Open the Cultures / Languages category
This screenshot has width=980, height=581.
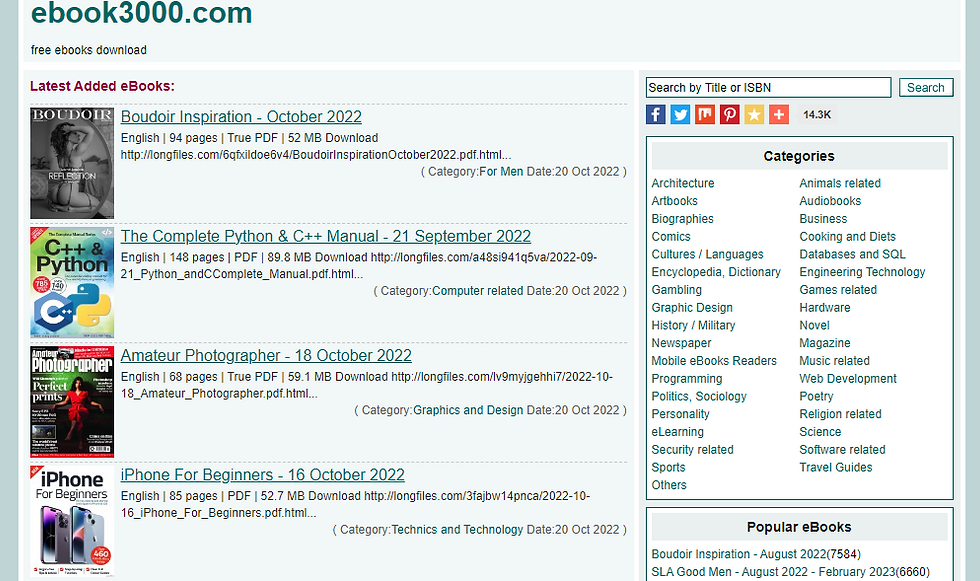pos(708,254)
